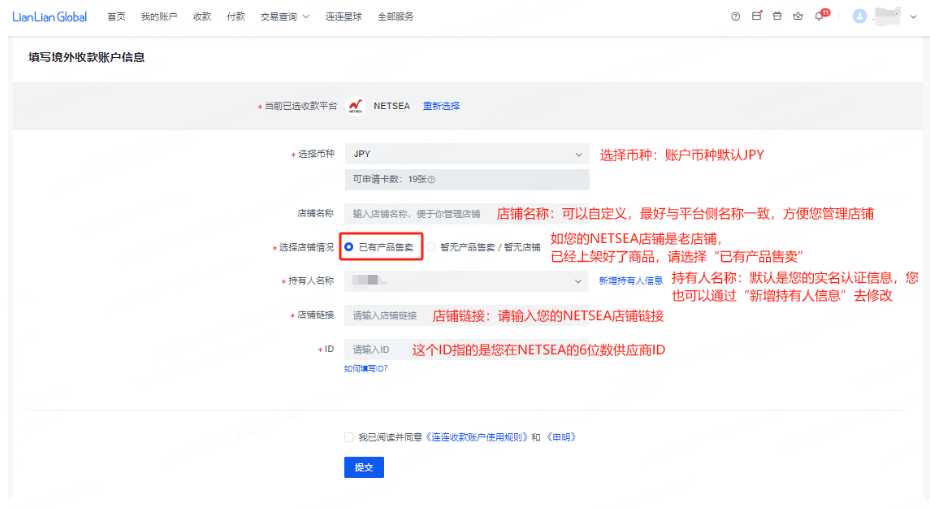
Task: Select the 已有产品售卖 radio option
Action: [x=349, y=247]
